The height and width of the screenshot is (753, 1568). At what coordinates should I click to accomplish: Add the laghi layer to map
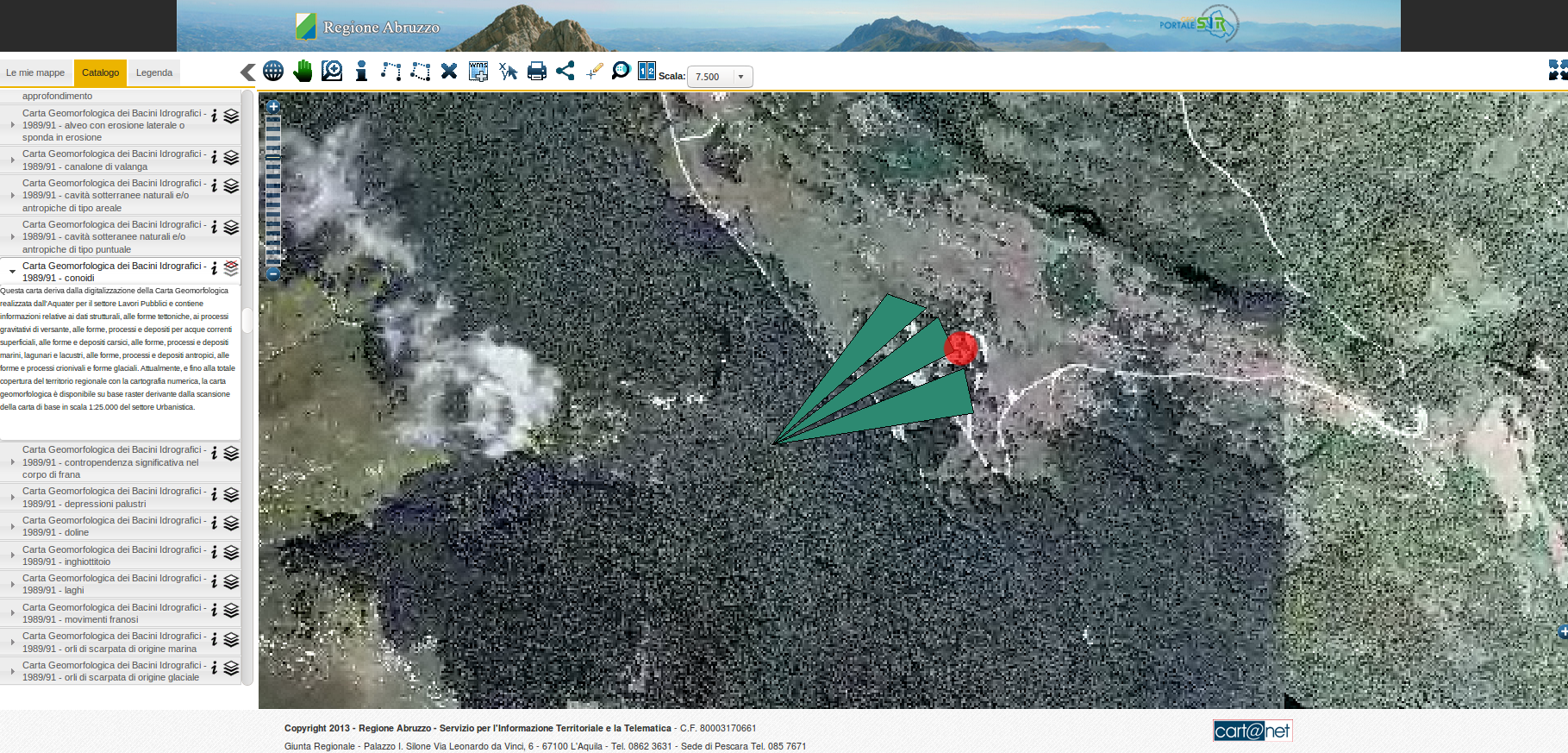[231, 582]
